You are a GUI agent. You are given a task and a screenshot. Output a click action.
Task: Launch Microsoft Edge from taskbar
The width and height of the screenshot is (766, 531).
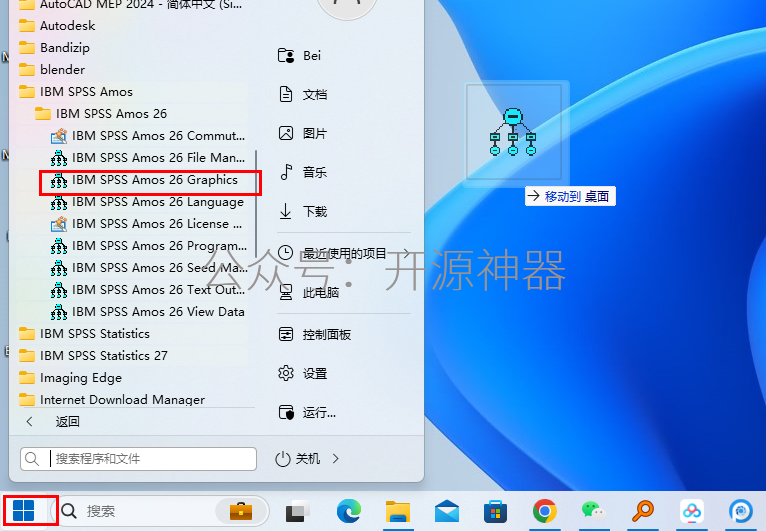(349, 511)
